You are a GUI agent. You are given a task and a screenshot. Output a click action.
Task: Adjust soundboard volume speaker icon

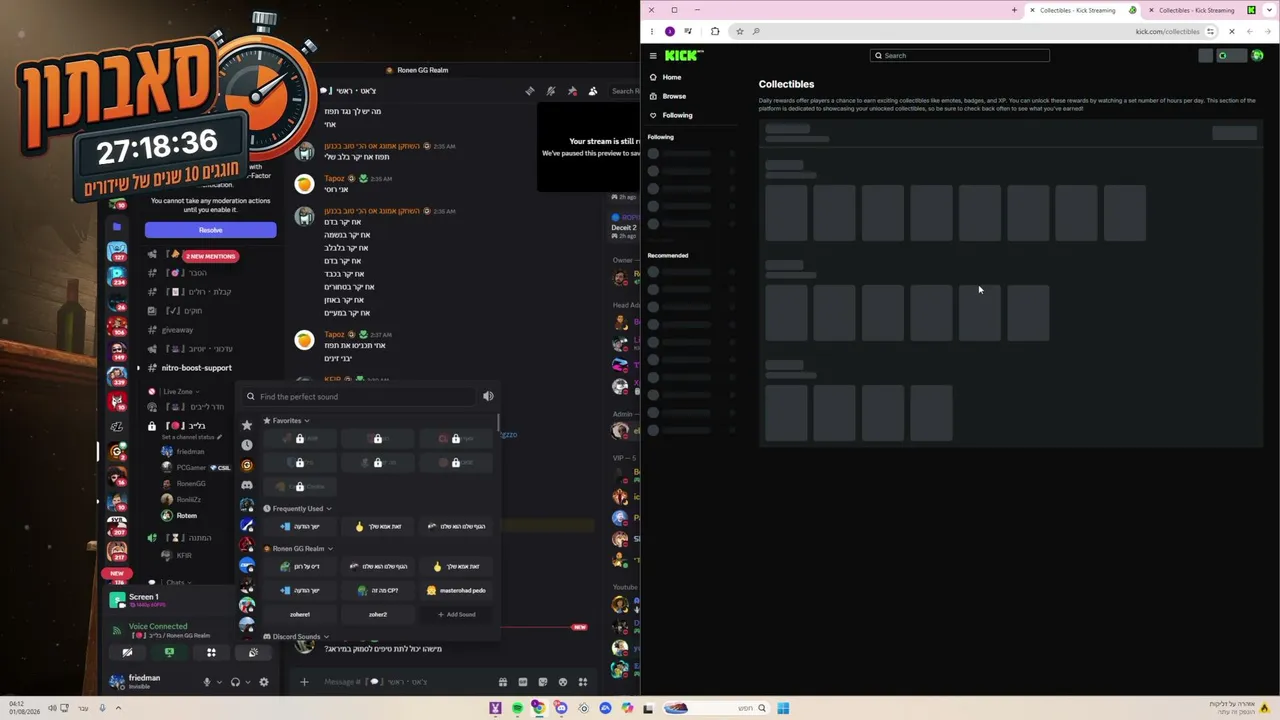click(488, 397)
